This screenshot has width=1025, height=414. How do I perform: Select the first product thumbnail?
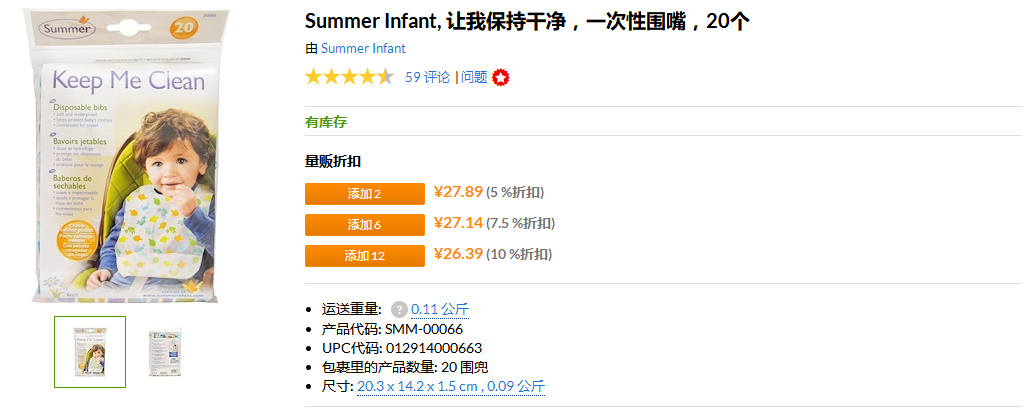[x=90, y=352]
